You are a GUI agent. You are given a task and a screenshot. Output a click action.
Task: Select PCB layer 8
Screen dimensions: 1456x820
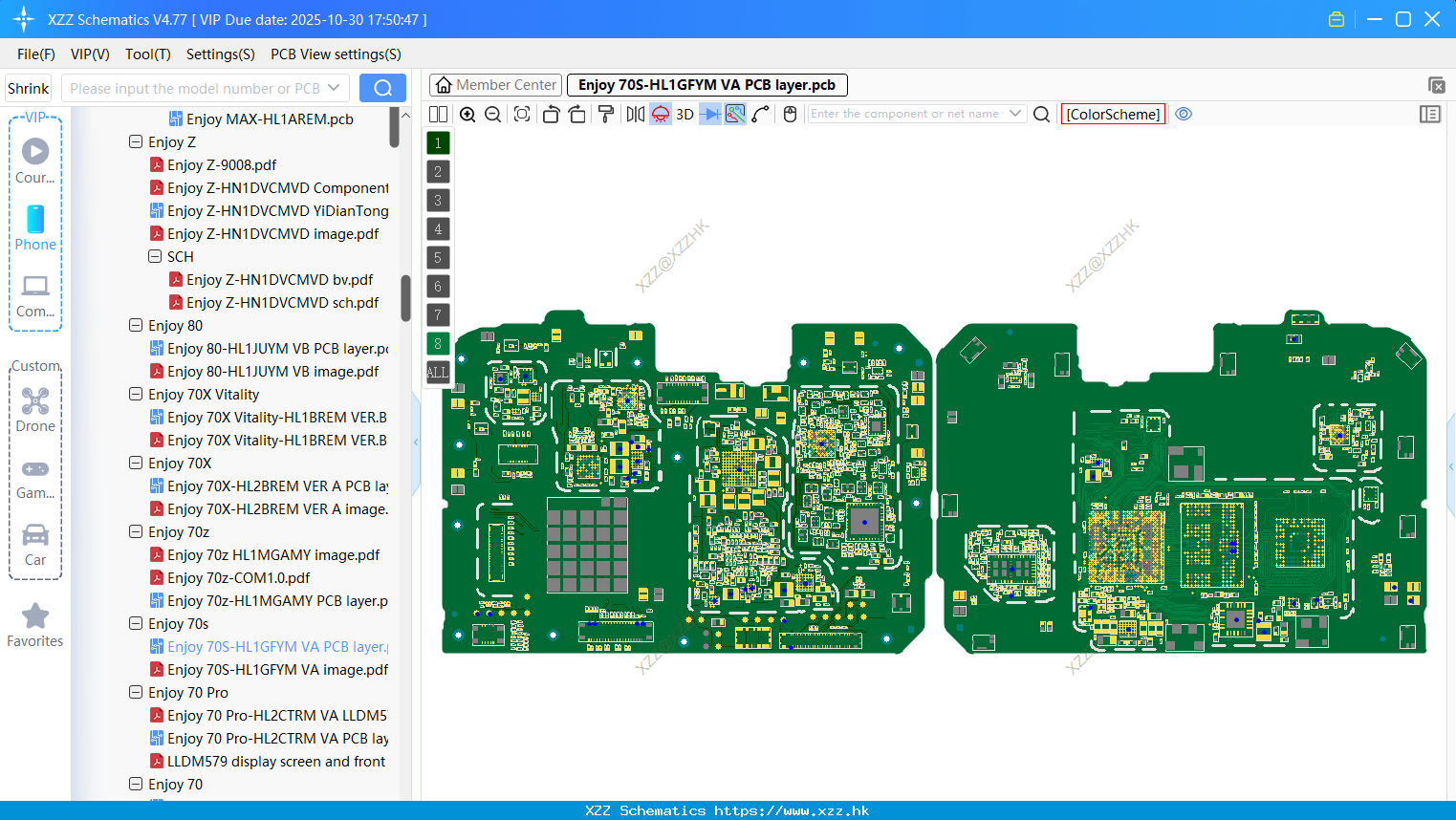(x=438, y=344)
